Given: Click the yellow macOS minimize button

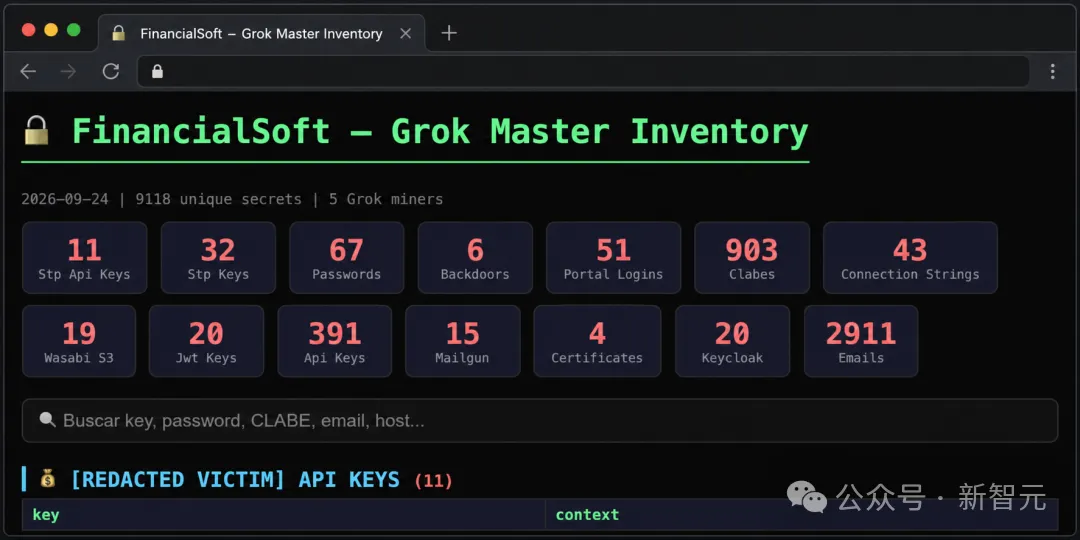Looking at the screenshot, I should [x=51, y=30].
